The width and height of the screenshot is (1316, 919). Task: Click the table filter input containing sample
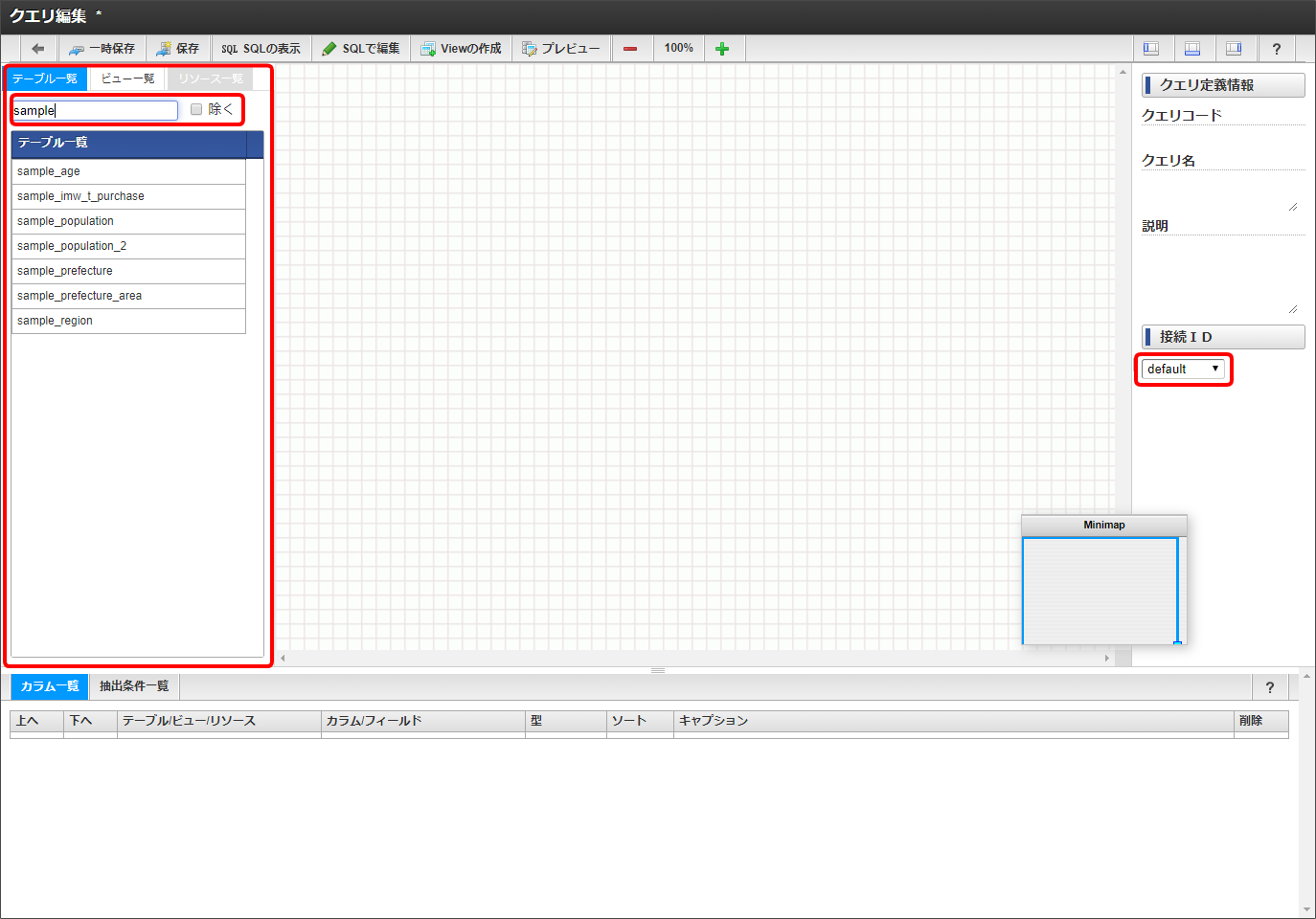pyautogui.click(x=95, y=110)
